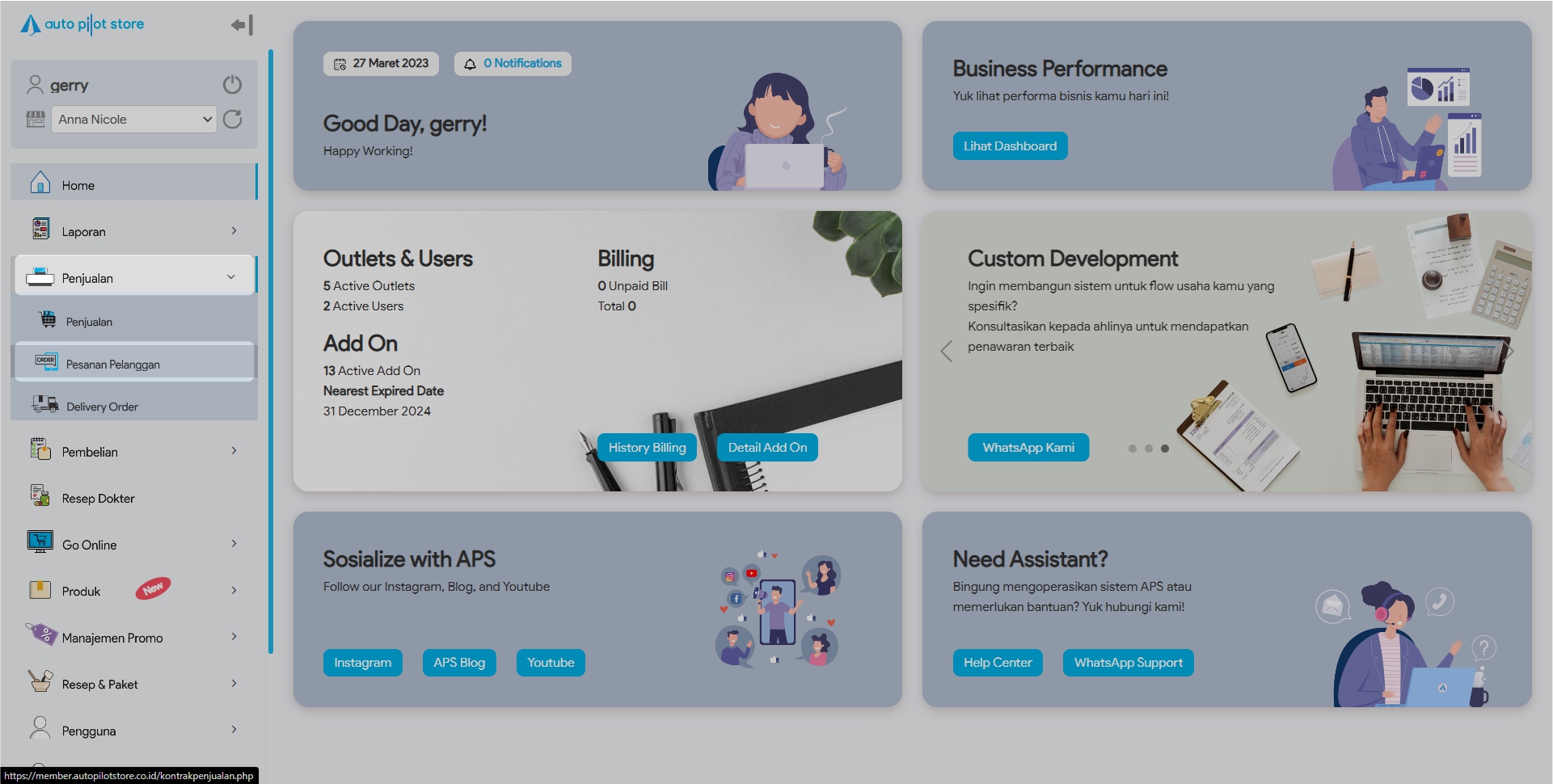Open the Anna Nicole outlet dropdown
Screen dimensions: 1553x784
134,120
